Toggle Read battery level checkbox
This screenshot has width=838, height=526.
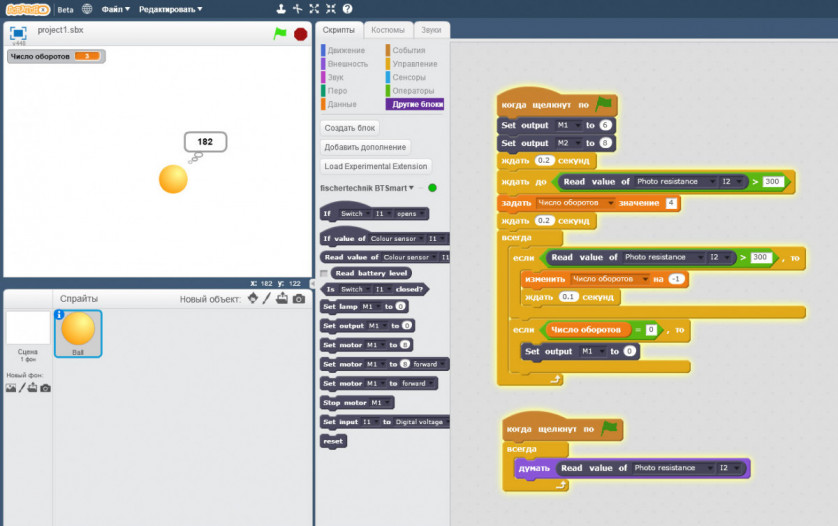[x=324, y=273]
